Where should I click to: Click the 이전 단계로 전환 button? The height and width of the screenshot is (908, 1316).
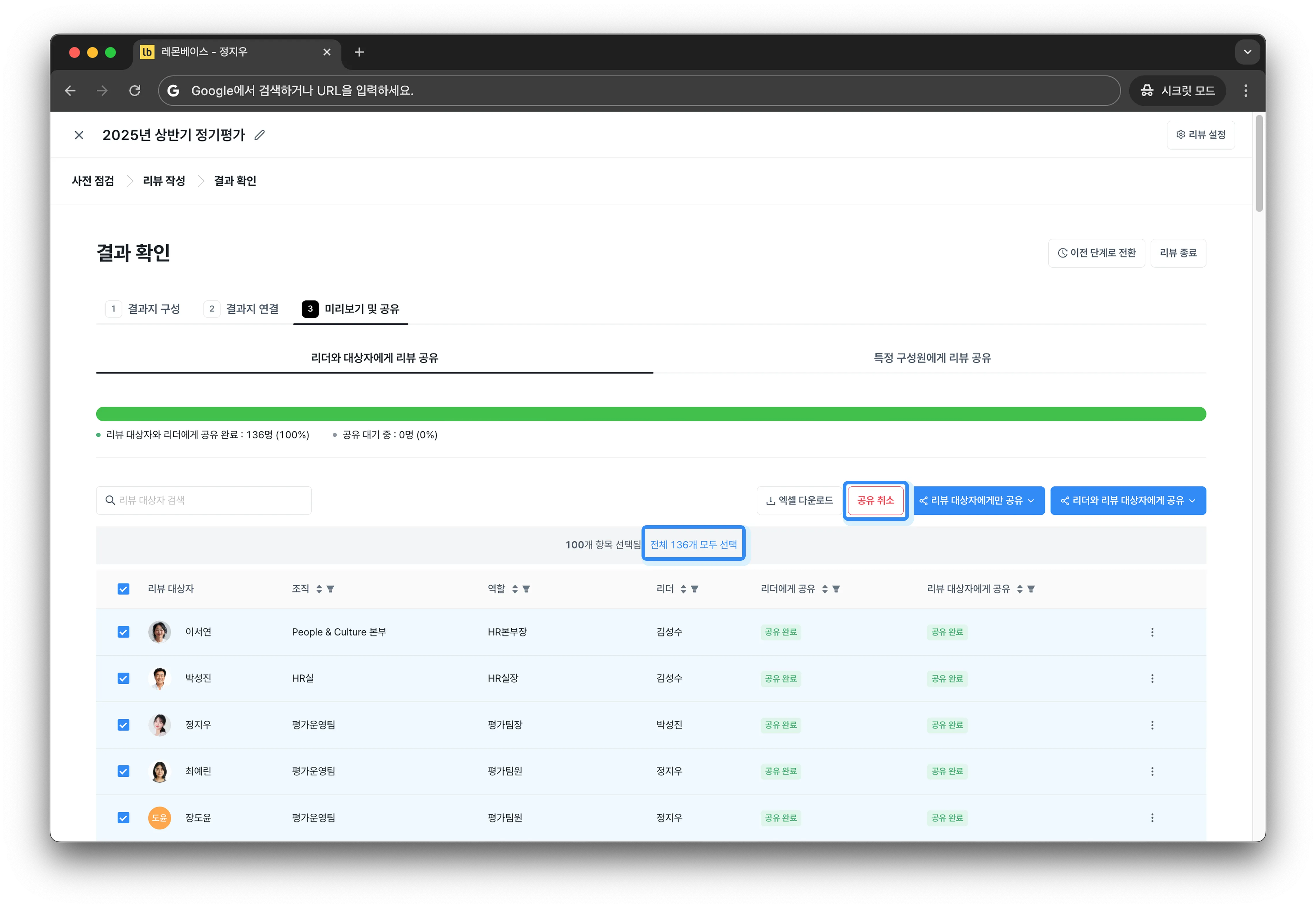1096,253
